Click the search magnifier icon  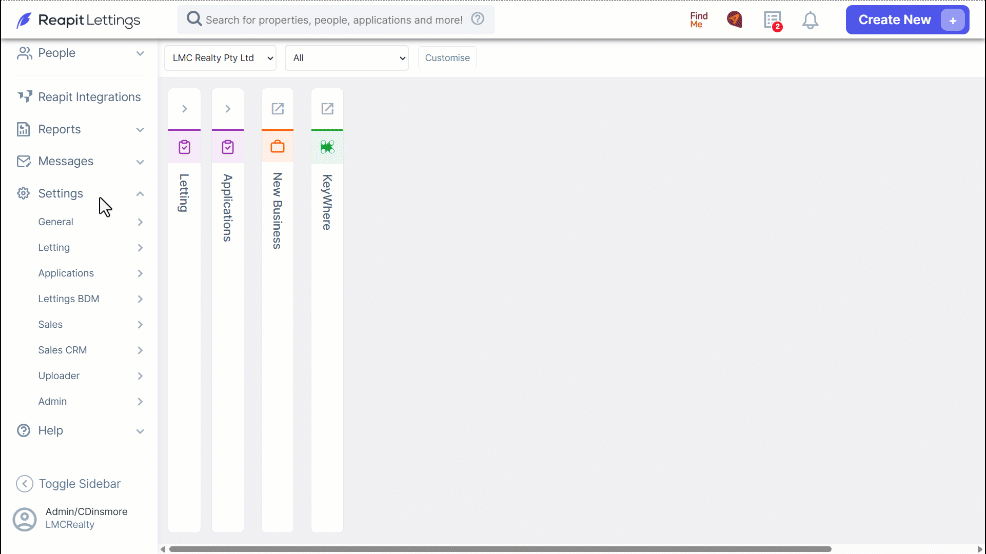pyautogui.click(x=194, y=19)
